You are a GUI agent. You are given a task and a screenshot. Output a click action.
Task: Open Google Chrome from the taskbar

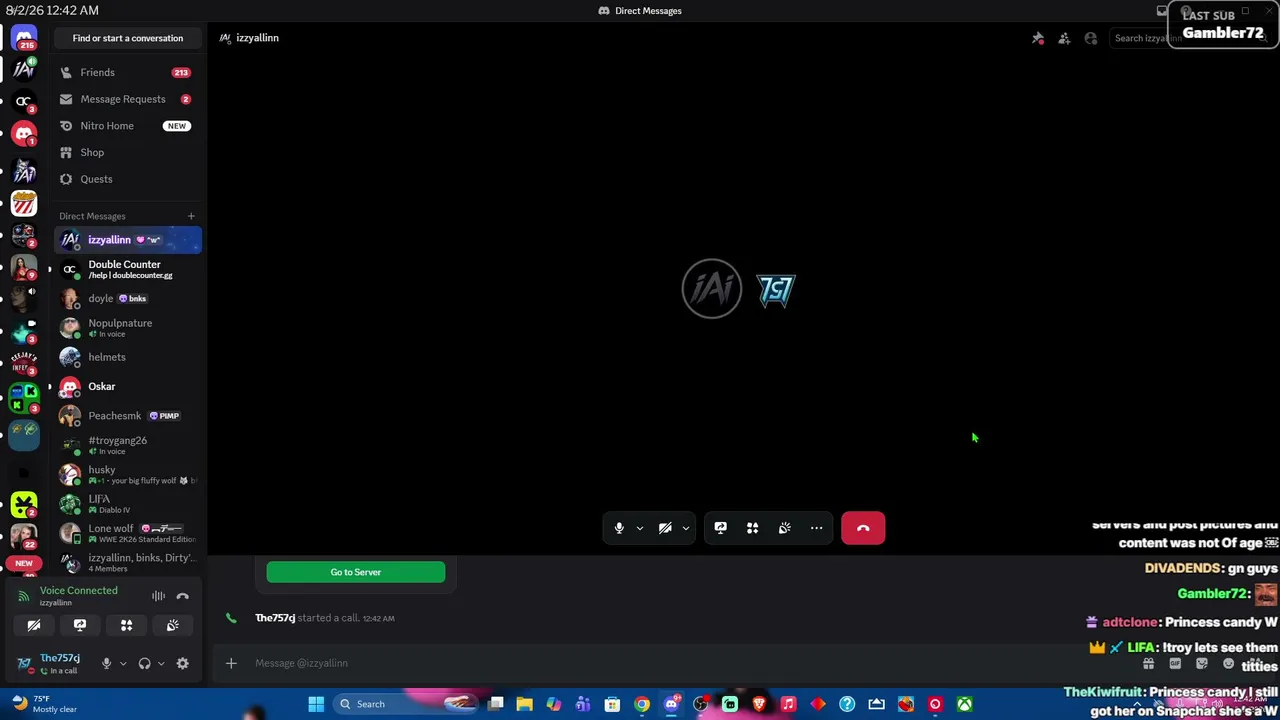[642, 704]
